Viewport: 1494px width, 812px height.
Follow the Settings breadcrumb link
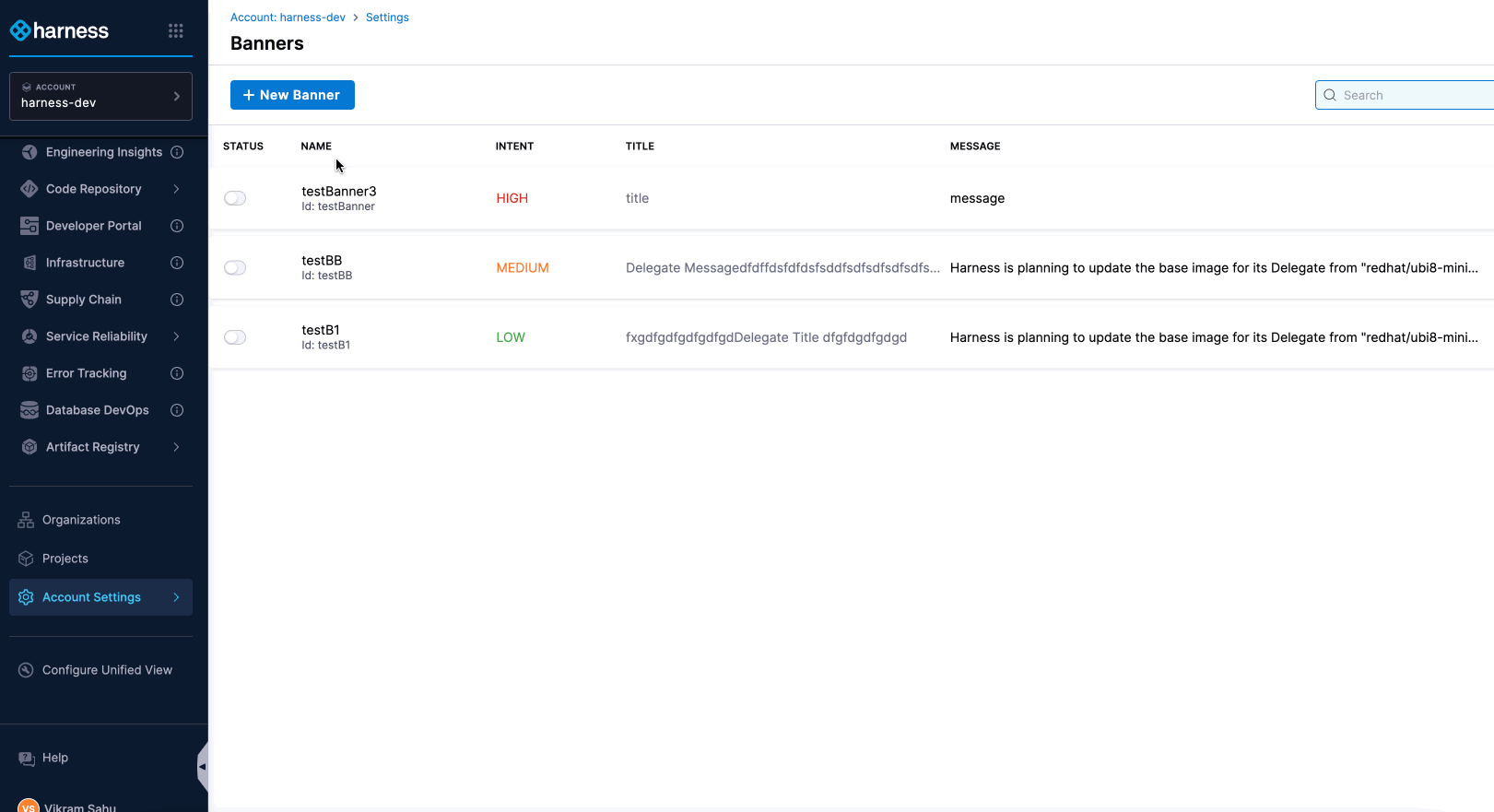(x=387, y=18)
